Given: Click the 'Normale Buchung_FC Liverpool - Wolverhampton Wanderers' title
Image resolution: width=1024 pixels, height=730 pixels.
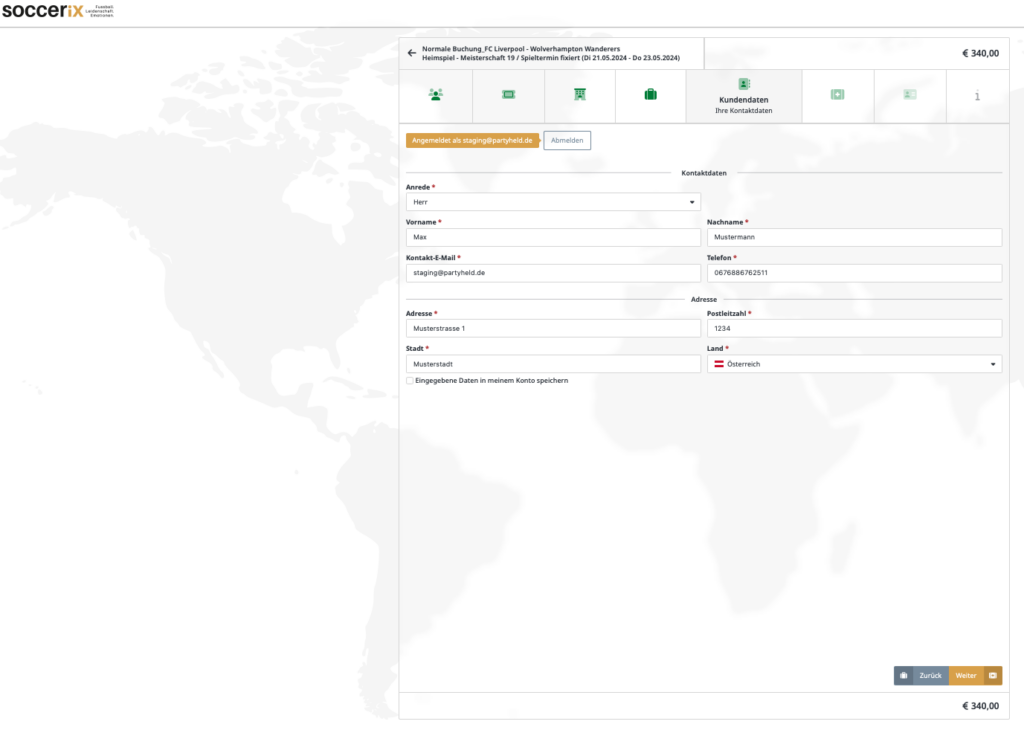Looking at the screenshot, I should click(521, 49).
